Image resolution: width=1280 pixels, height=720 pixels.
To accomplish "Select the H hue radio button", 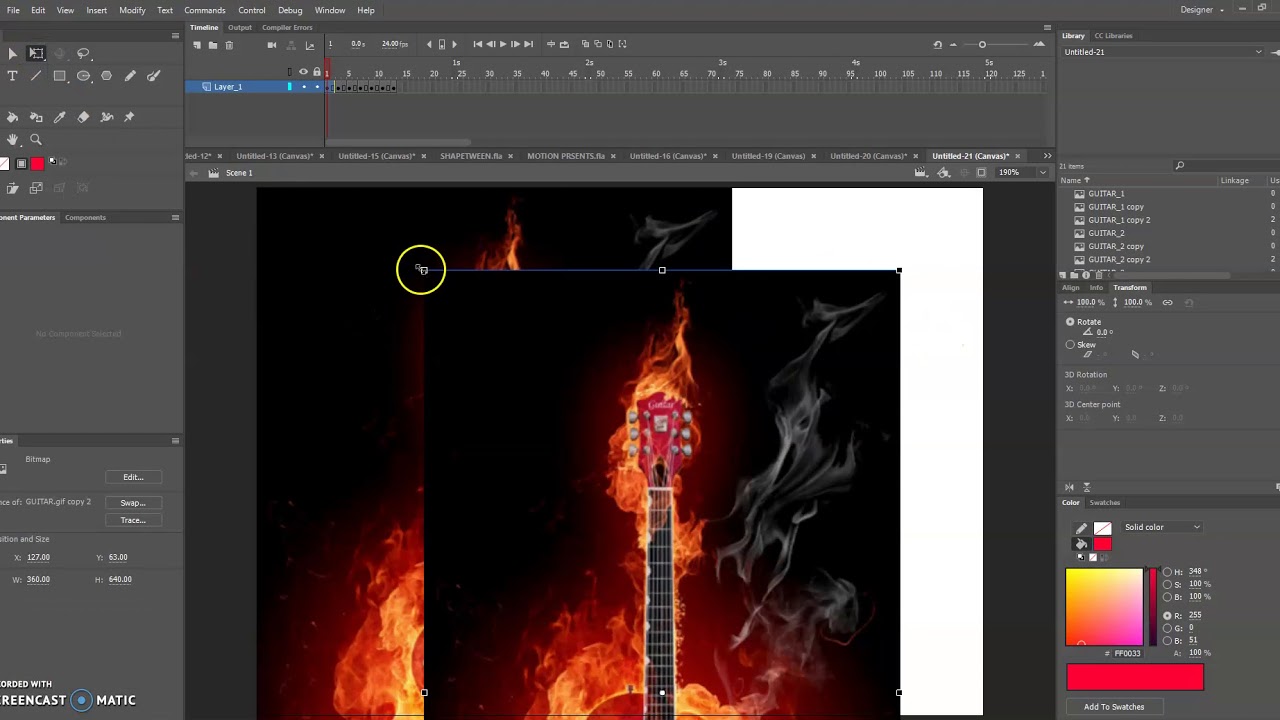I will point(1167,572).
